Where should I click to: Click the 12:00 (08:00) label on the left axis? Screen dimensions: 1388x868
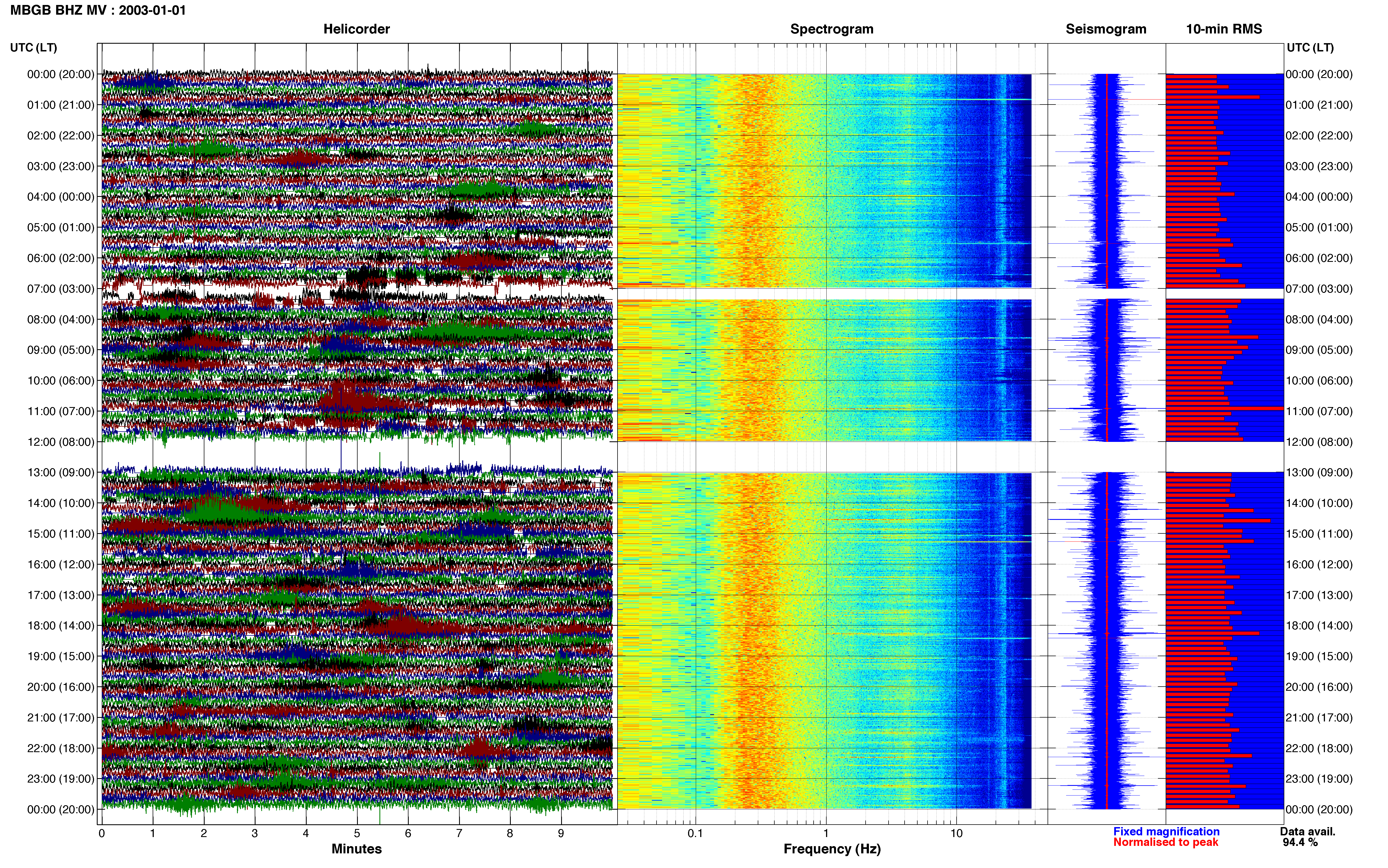[61, 442]
